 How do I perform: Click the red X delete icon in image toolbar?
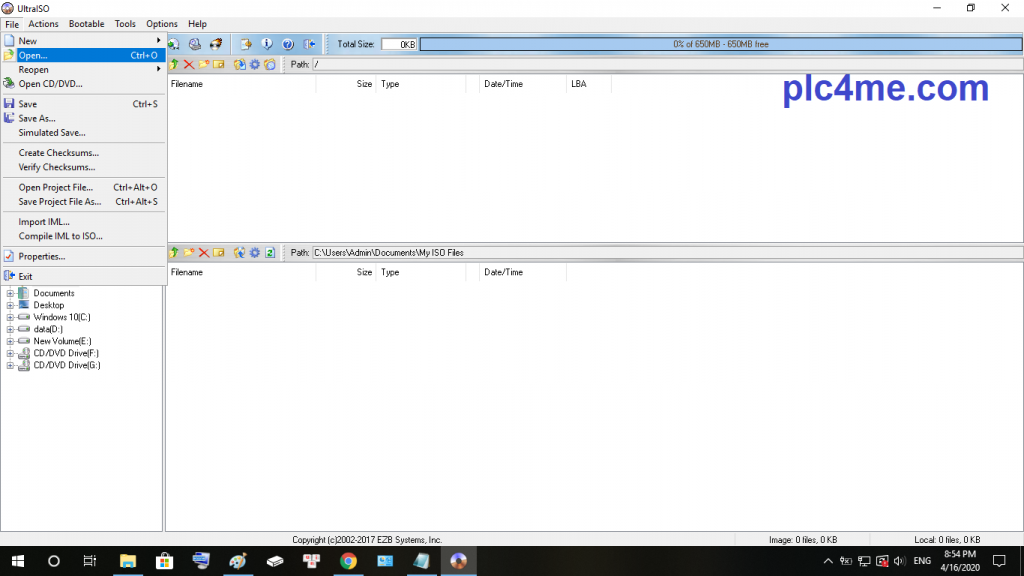189,65
